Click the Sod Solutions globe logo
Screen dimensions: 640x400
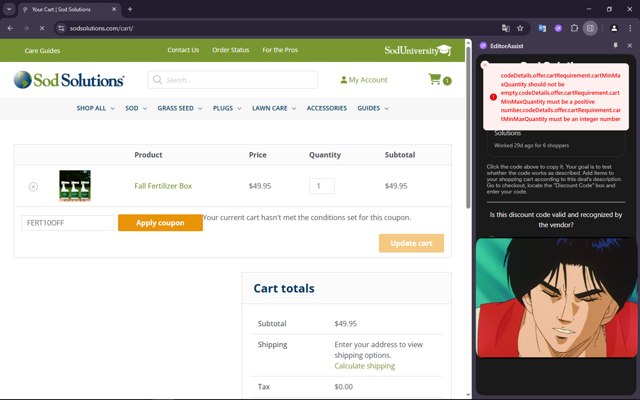pyautogui.click(x=69, y=80)
